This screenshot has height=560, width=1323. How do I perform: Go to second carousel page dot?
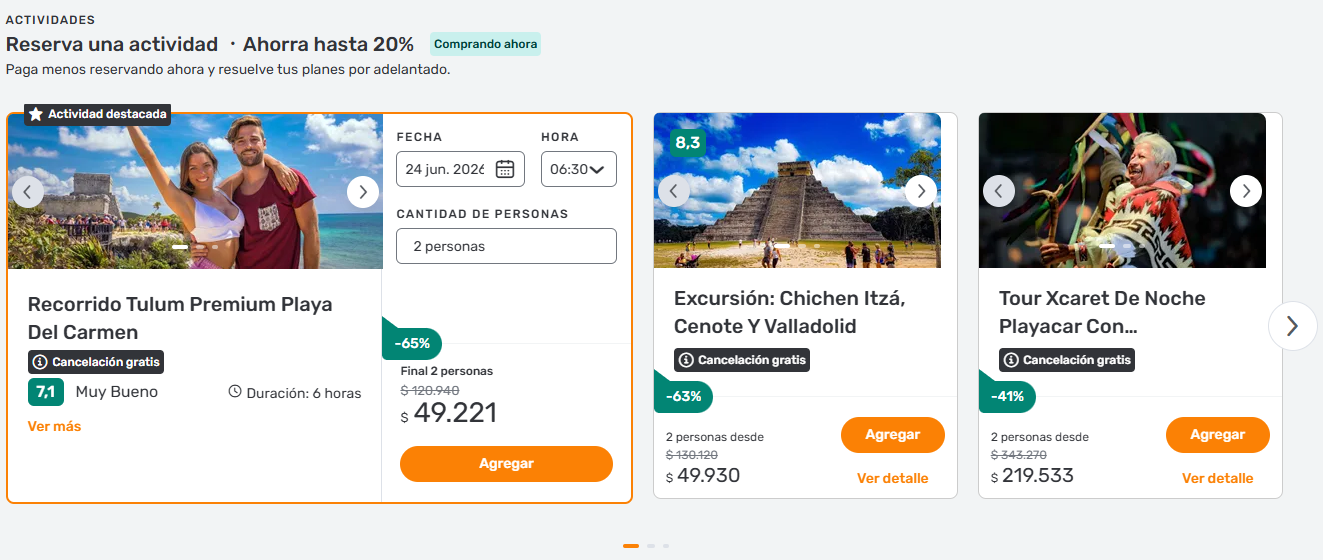pyautogui.click(x=651, y=546)
